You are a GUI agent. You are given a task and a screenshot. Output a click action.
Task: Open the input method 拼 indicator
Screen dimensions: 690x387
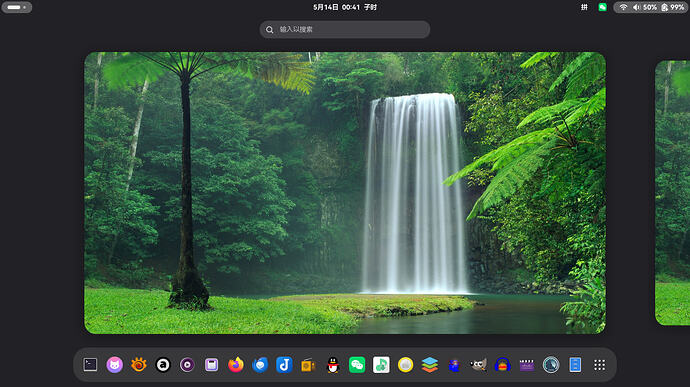pos(584,7)
